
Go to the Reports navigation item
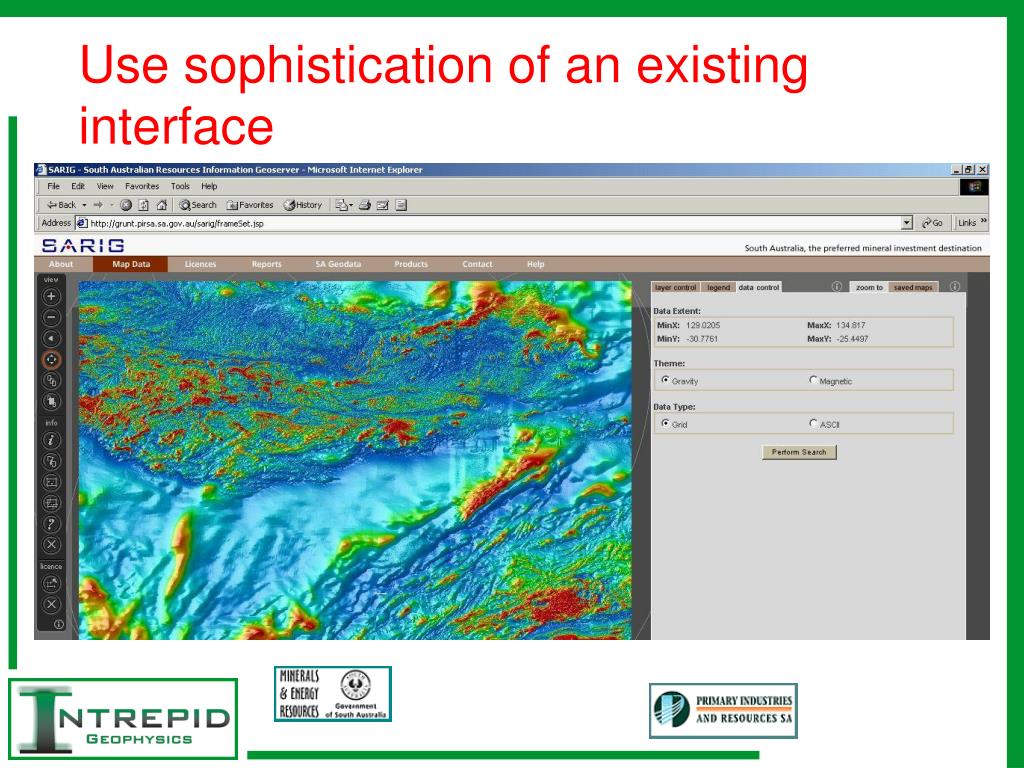point(266,264)
